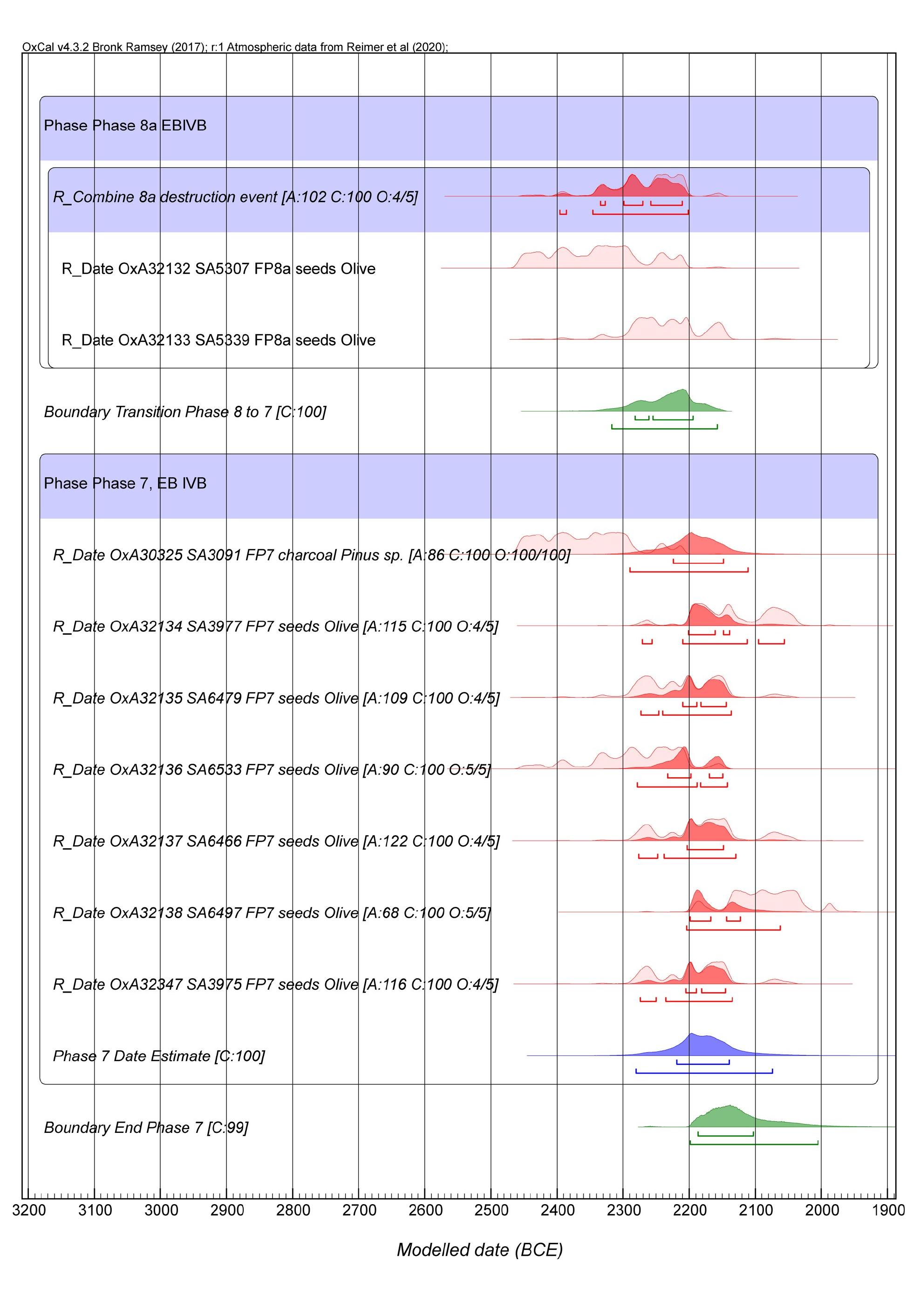Screen dimensions: 907x1316
Task: Click the Phase 7, EB IVB header
Action: [x=125, y=483]
